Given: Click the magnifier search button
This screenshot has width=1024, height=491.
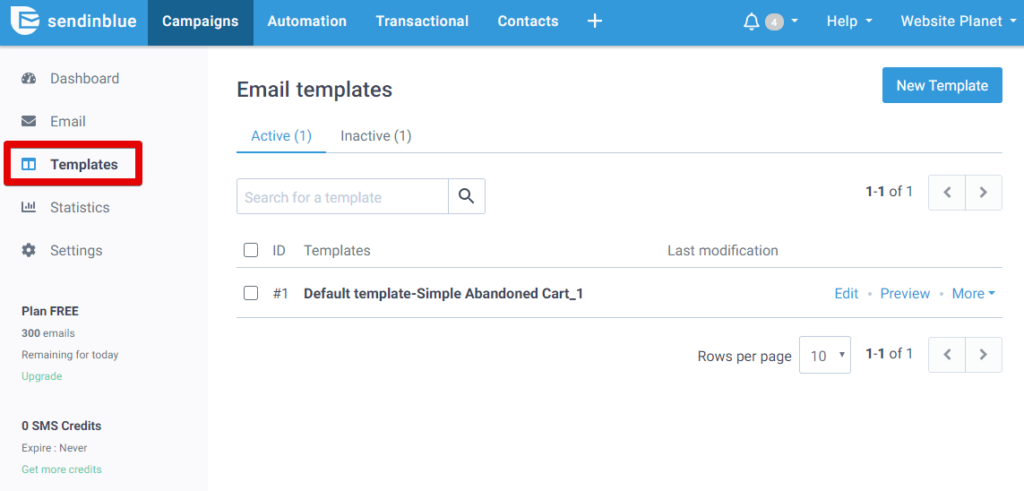Looking at the screenshot, I should [466, 196].
